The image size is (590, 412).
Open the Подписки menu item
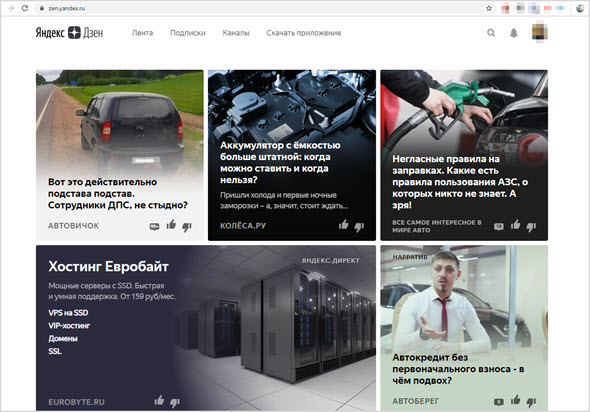pyautogui.click(x=188, y=33)
